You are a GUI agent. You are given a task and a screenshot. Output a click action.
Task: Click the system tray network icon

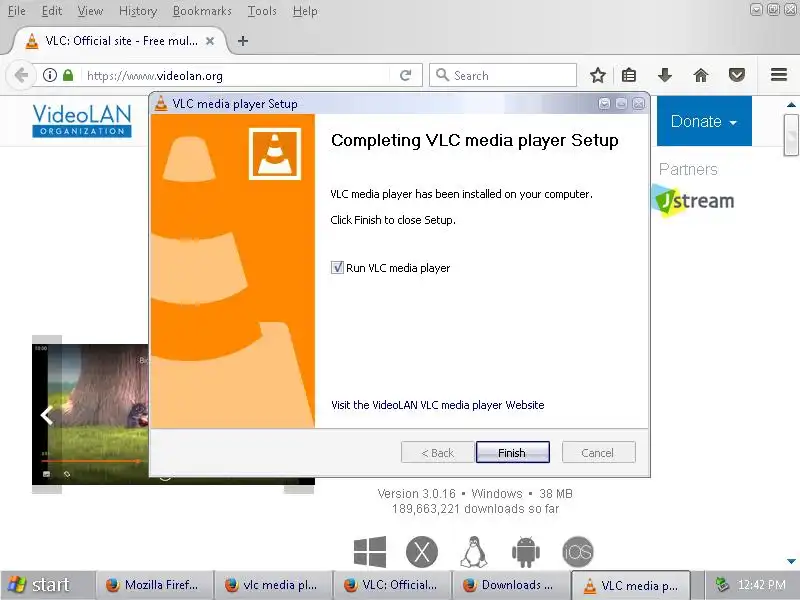[722, 585]
